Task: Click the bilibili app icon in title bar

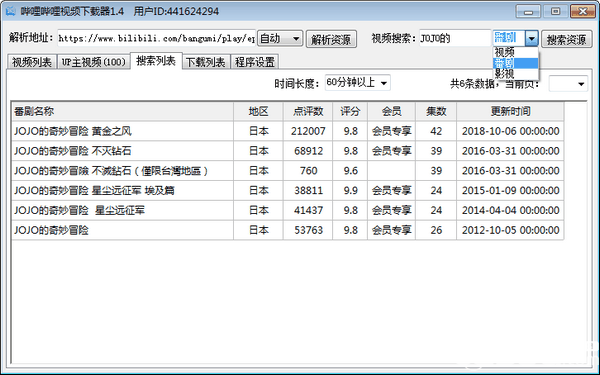Action: point(10,11)
